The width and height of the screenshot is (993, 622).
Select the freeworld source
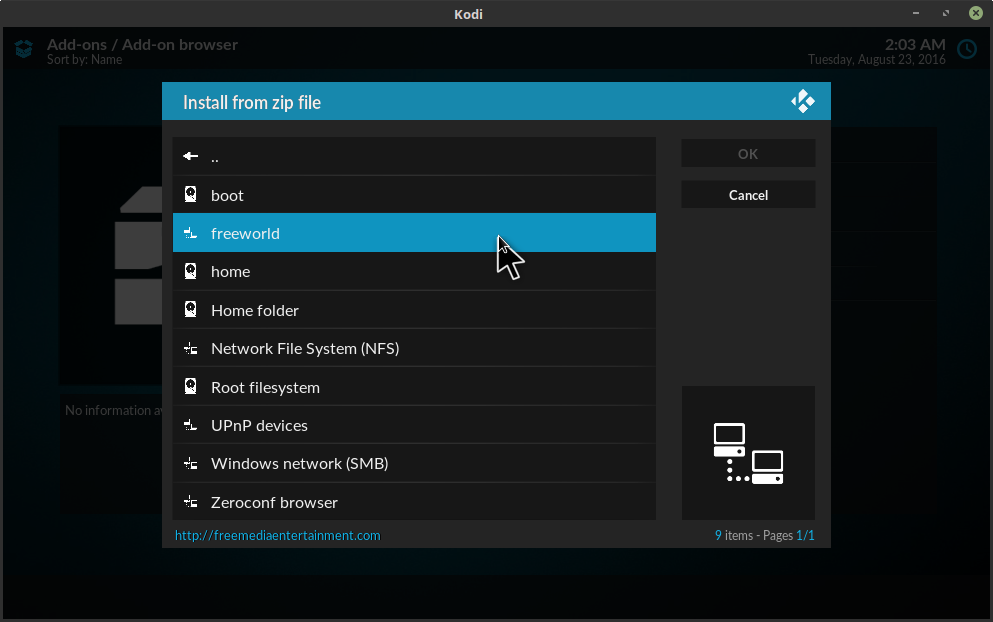(x=414, y=233)
